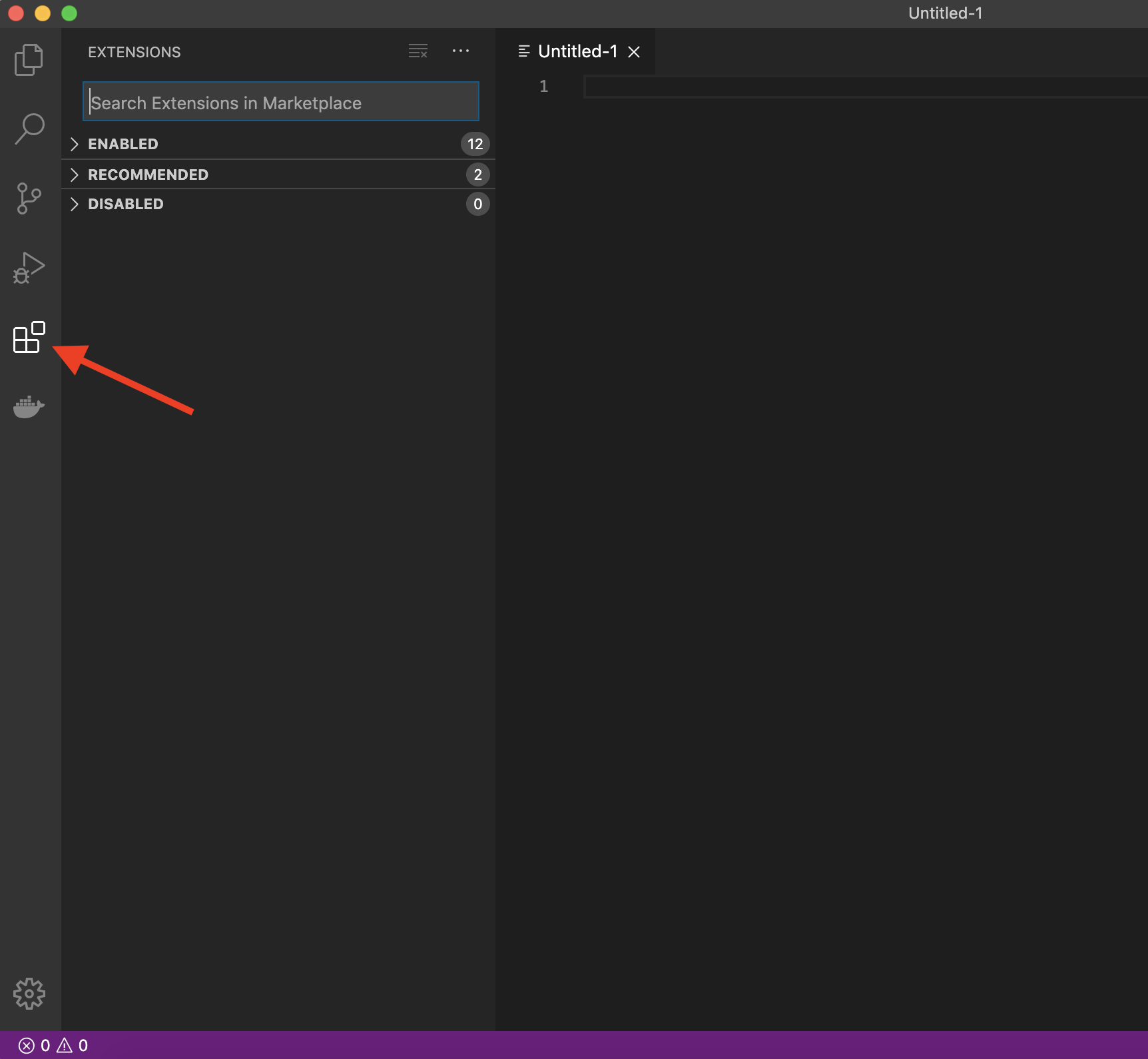
Task: Expand the DISABLED extensions section
Action: pyautogui.click(x=125, y=204)
